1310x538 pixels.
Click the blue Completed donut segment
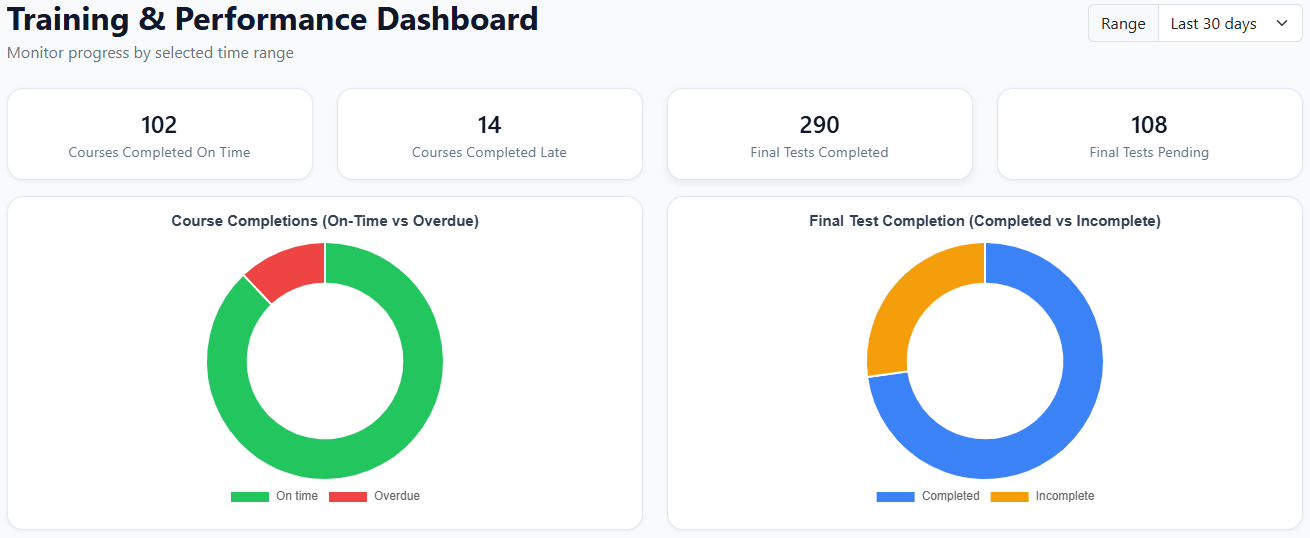tap(1060, 420)
